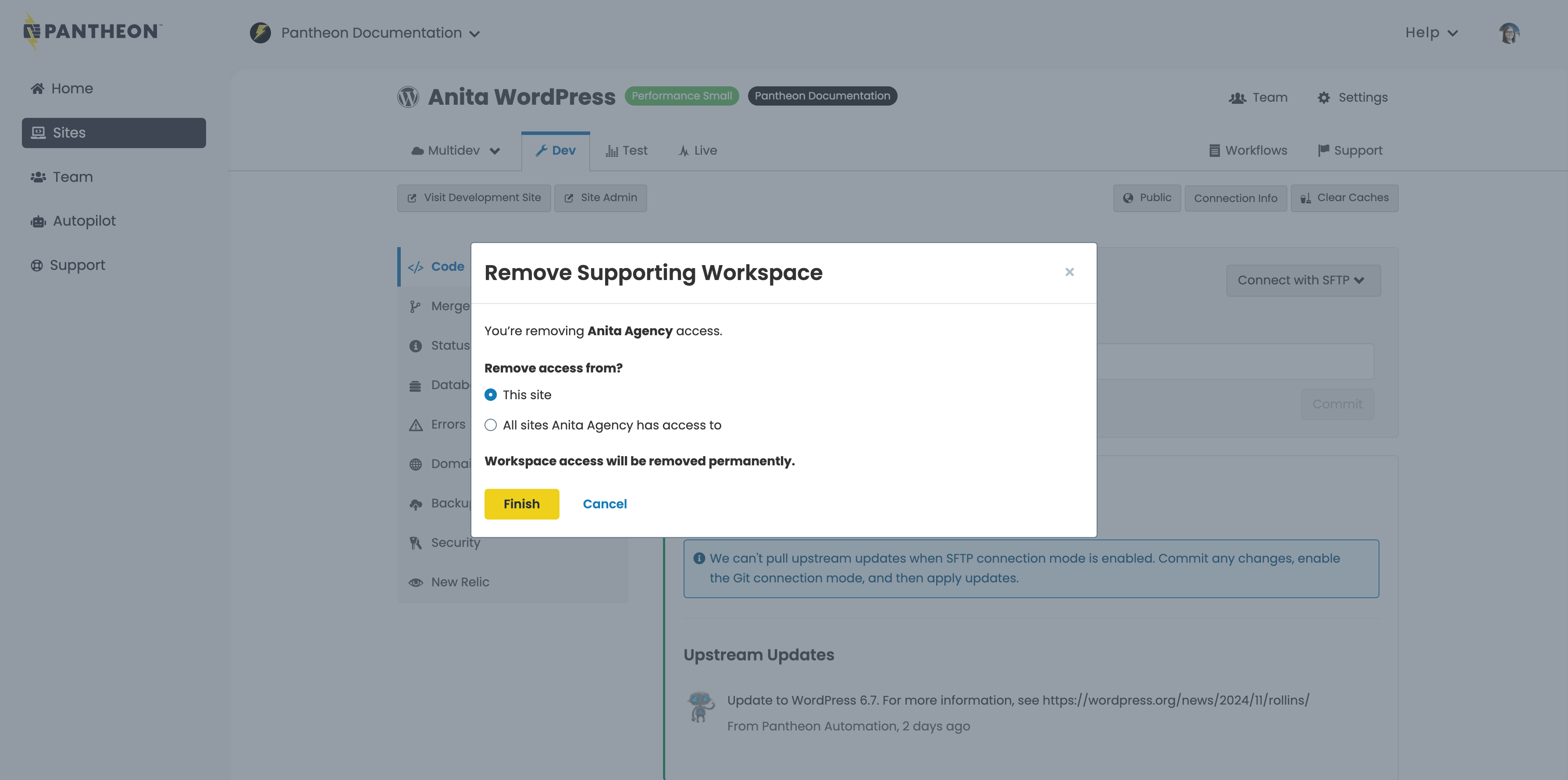Viewport: 1568px width, 780px height.
Task: Open Settings via the gear icon
Action: [x=1323, y=98]
